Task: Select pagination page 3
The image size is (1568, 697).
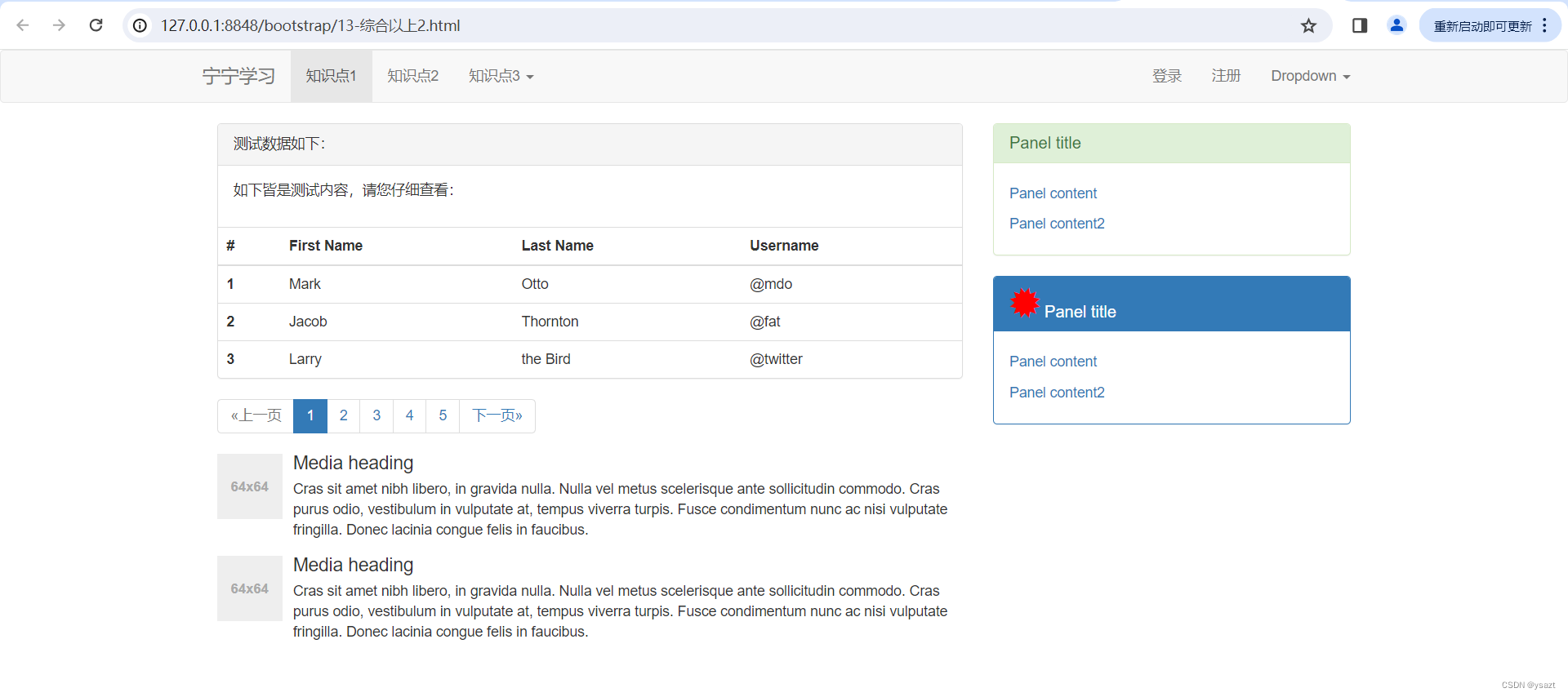Action: pos(376,415)
